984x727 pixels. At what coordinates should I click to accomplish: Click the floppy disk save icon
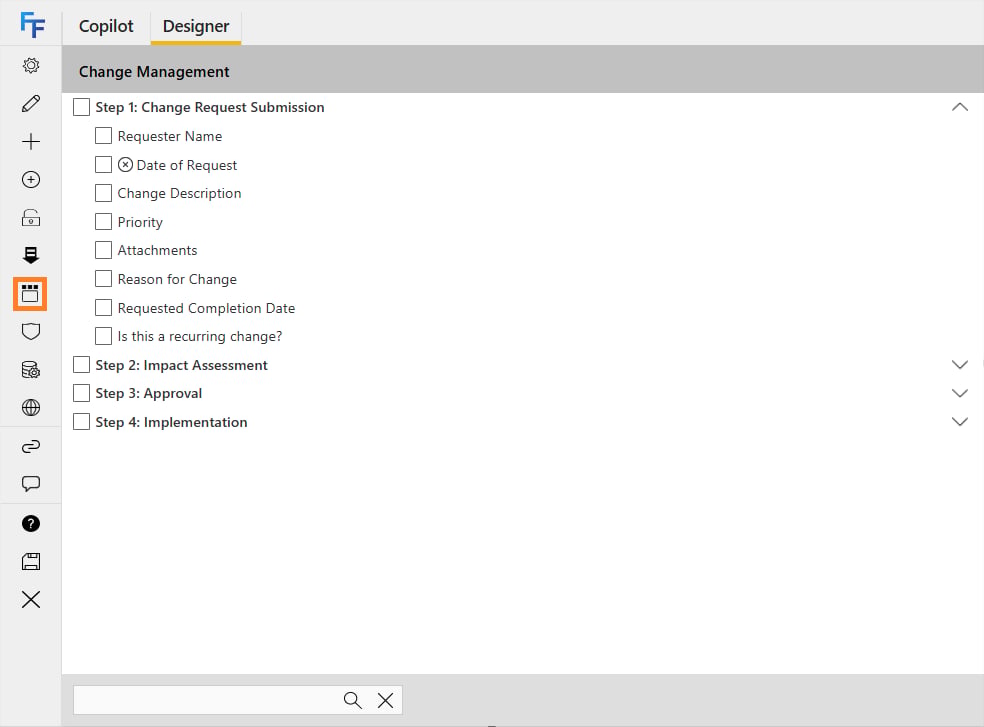pos(31,561)
